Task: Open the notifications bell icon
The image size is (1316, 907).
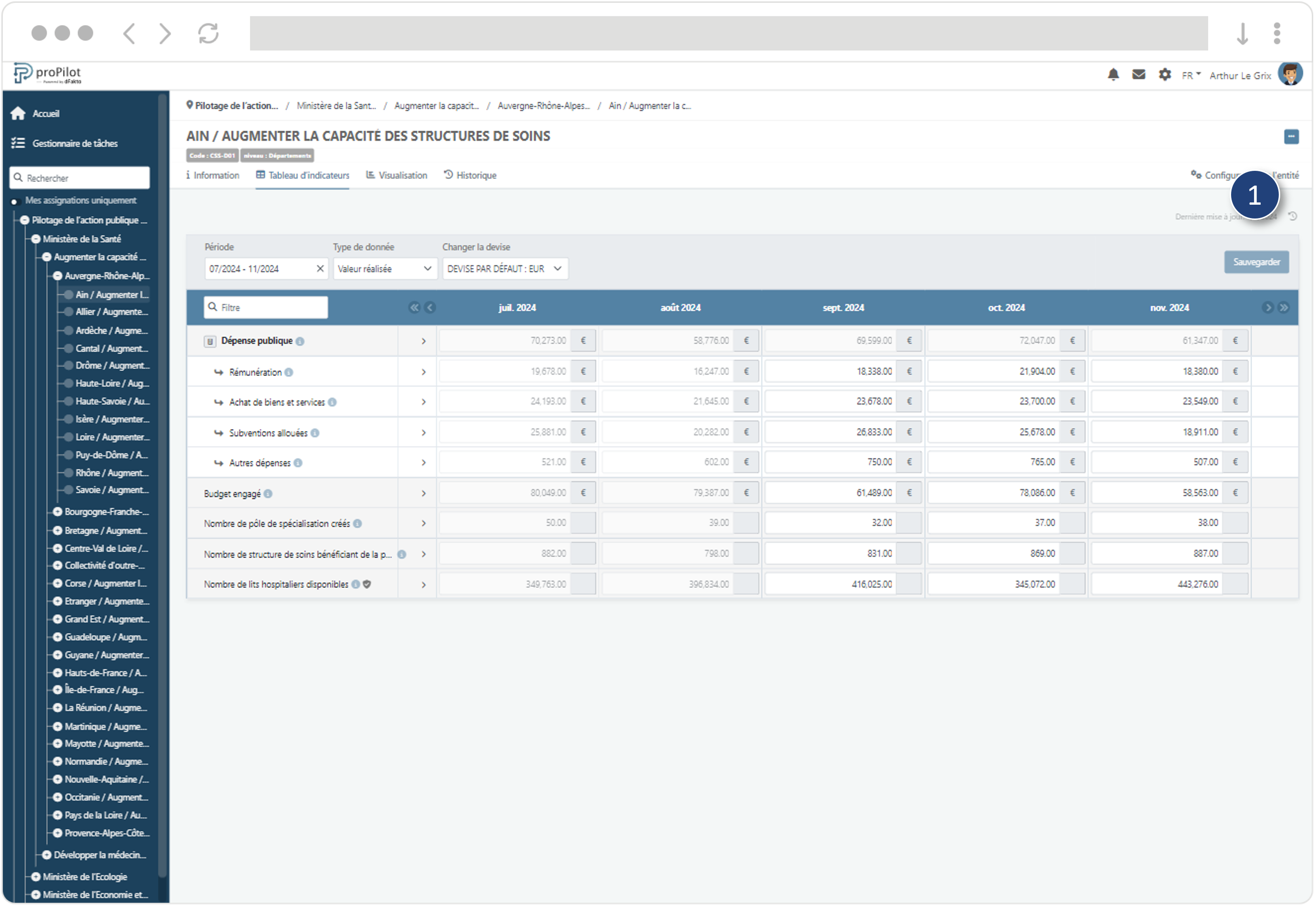Action: [1113, 74]
